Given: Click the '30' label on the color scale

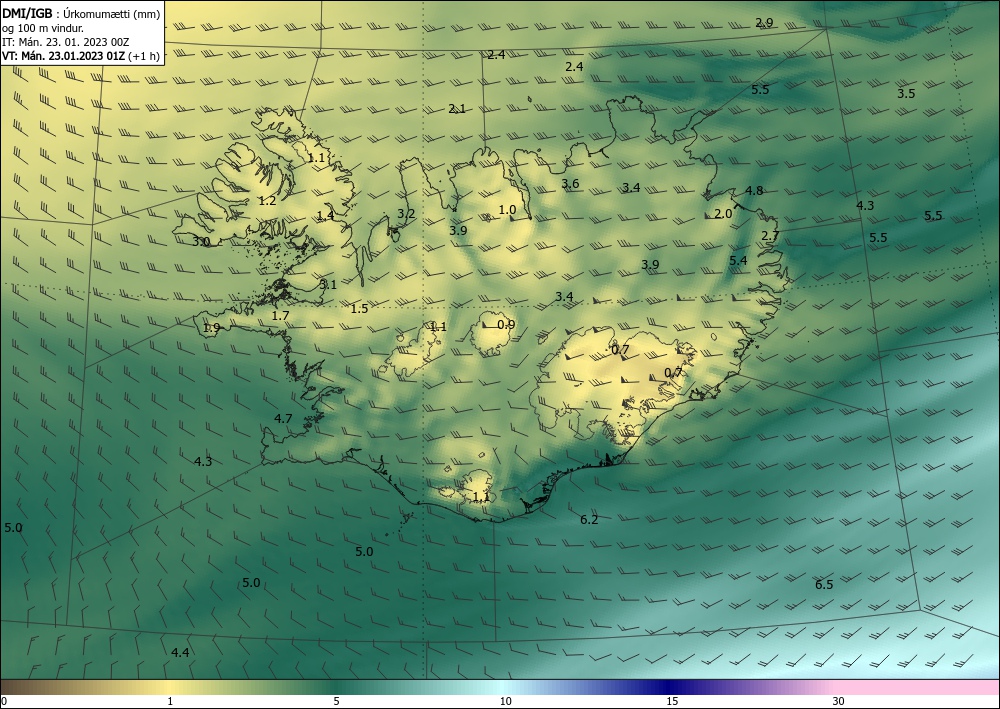Looking at the screenshot, I should pyautogui.click(x=838, y=701).
